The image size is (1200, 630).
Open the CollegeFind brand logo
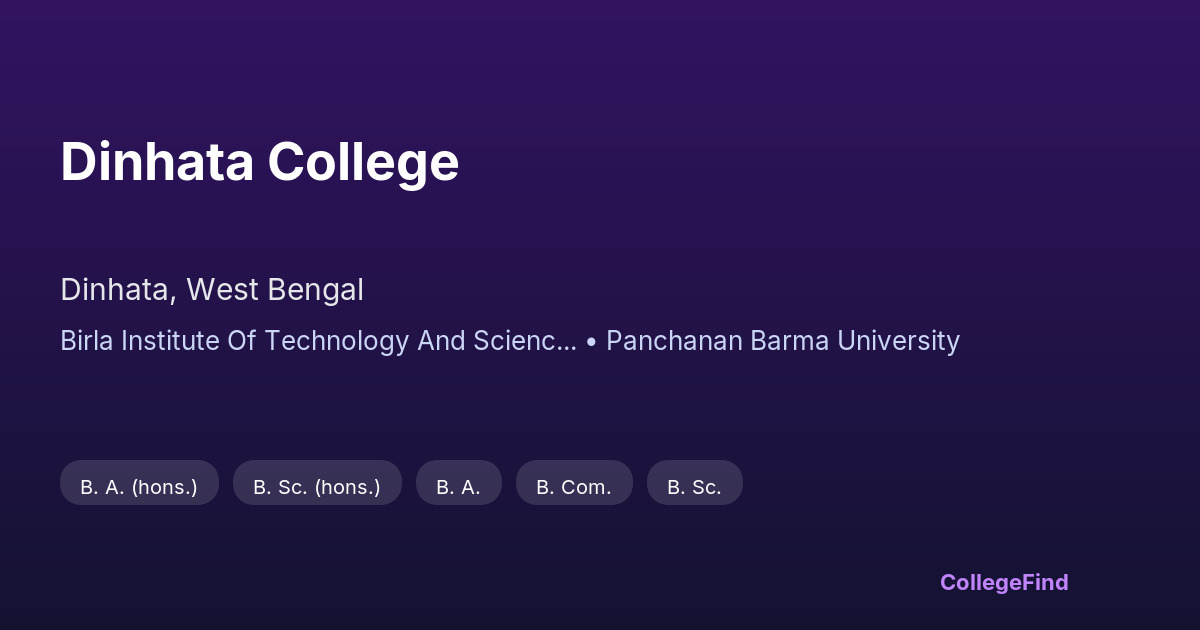click(1004, 582)
